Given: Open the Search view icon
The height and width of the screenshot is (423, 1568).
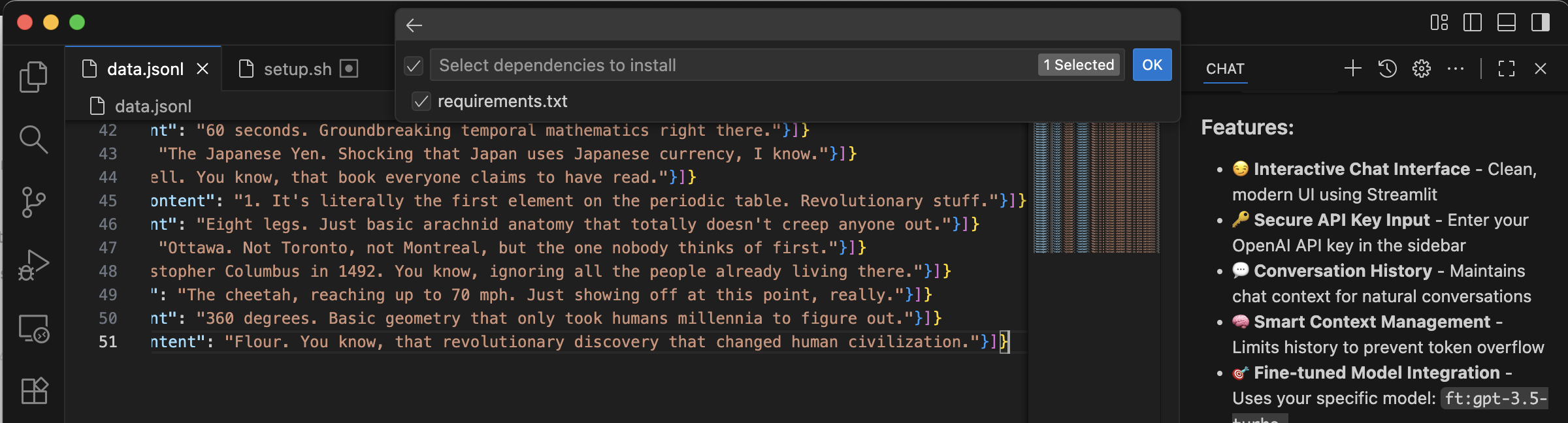Looking at the screenshot, I should tap(33, 139).
